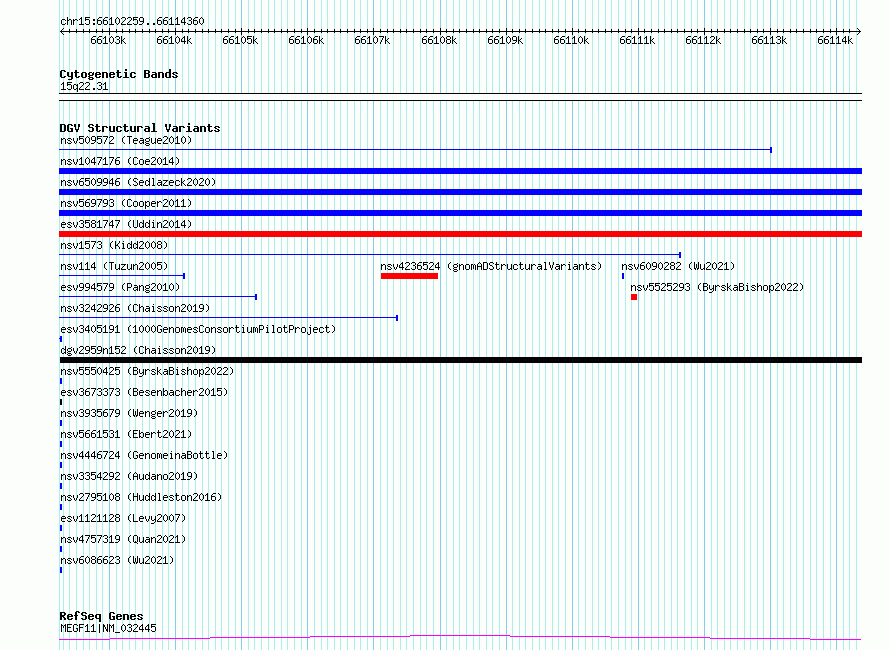Select the 15q22.31 band label
The image size is (890, 650).
(x=84, y=86)
